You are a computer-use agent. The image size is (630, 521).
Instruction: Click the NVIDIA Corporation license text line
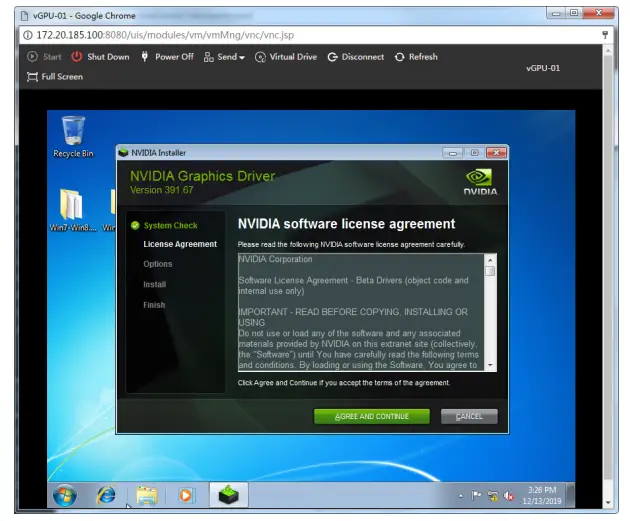click(276, 259)
